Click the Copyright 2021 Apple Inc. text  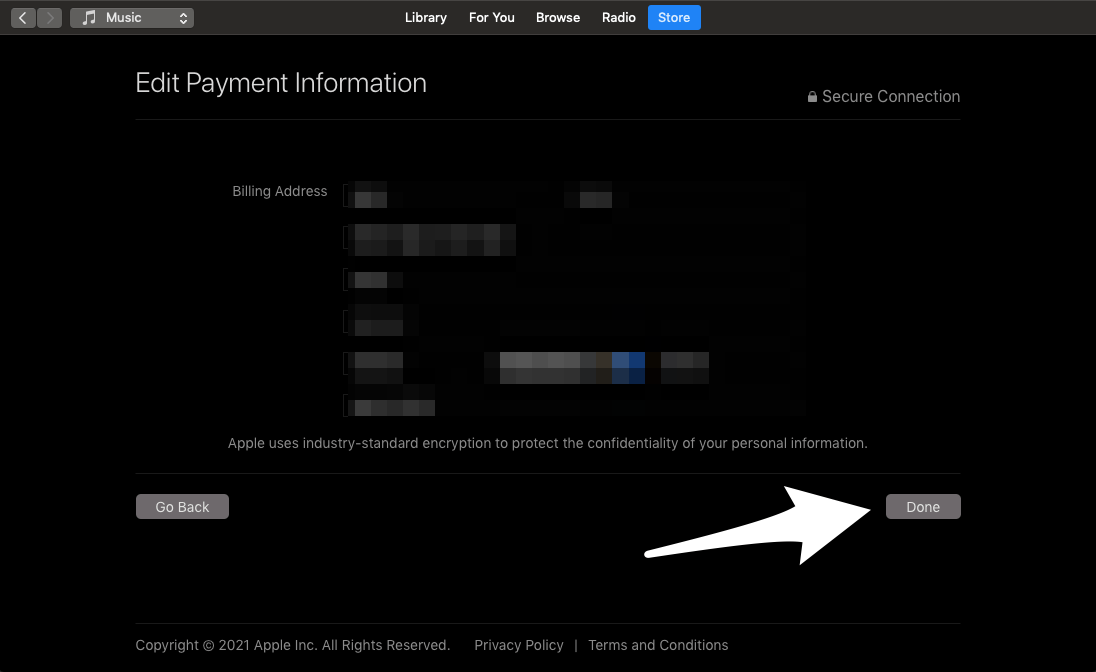click(x=293, y=645)
